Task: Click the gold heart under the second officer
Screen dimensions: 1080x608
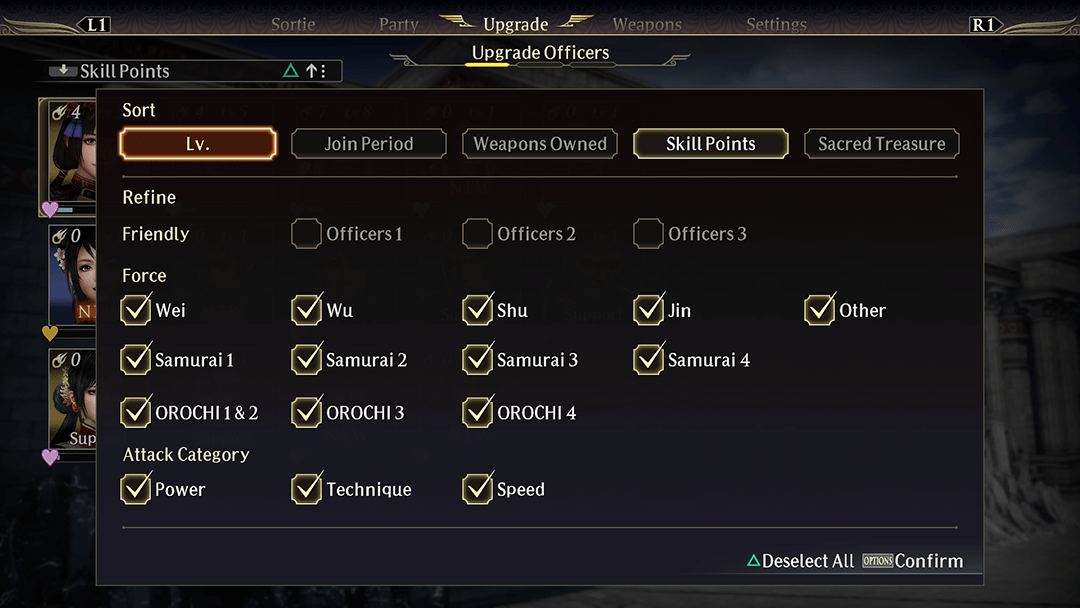Action: click(x=50, y=333)
